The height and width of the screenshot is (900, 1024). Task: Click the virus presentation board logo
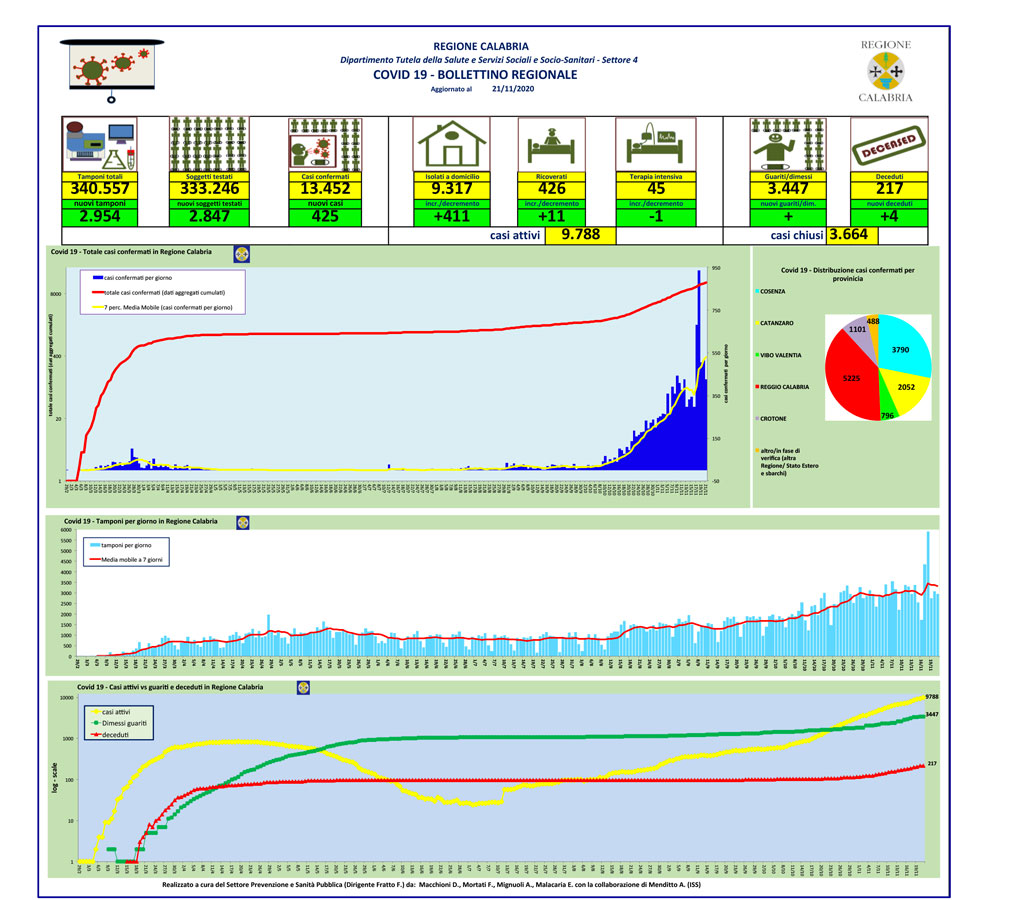tap(112, 70)
